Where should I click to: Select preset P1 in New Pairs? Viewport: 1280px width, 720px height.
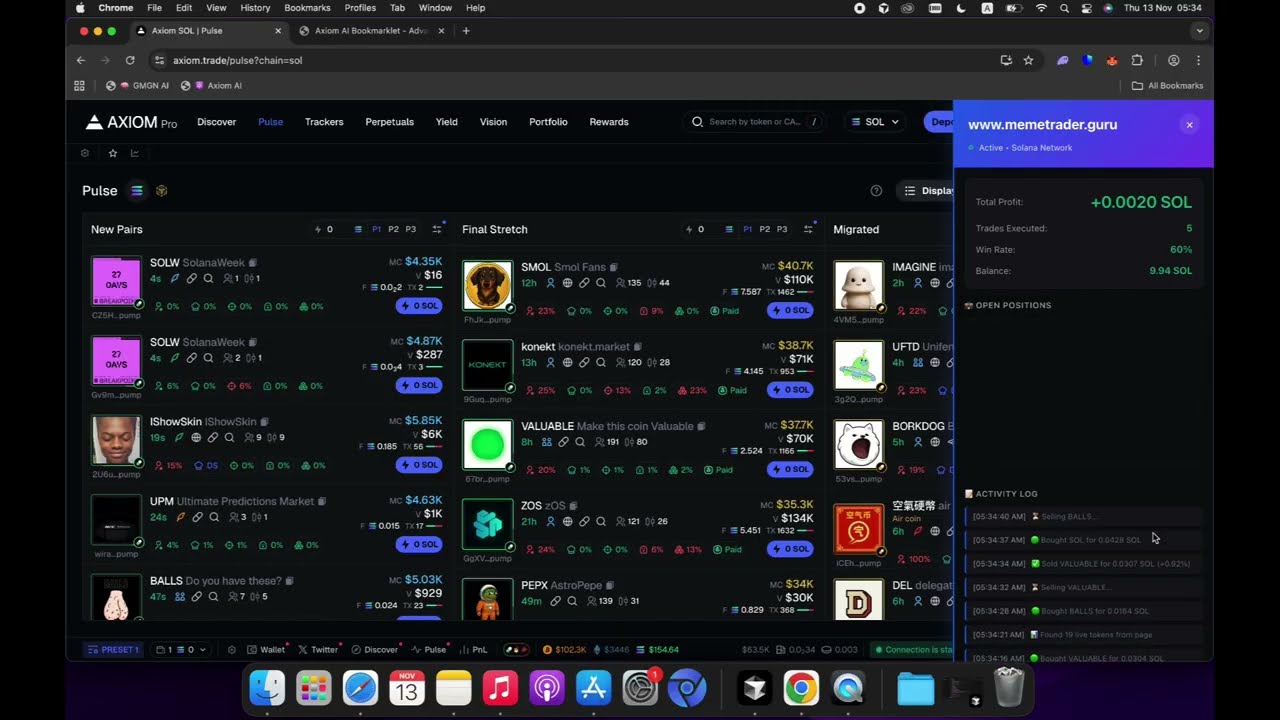(x=376, y=229)
